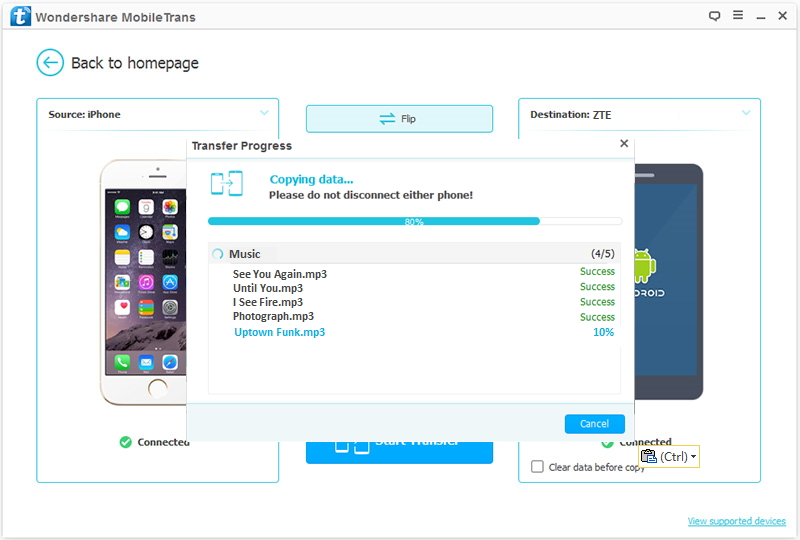Select I See Fire.mp3 in list
The image size is (800, 540).
(x=268, y=302)
